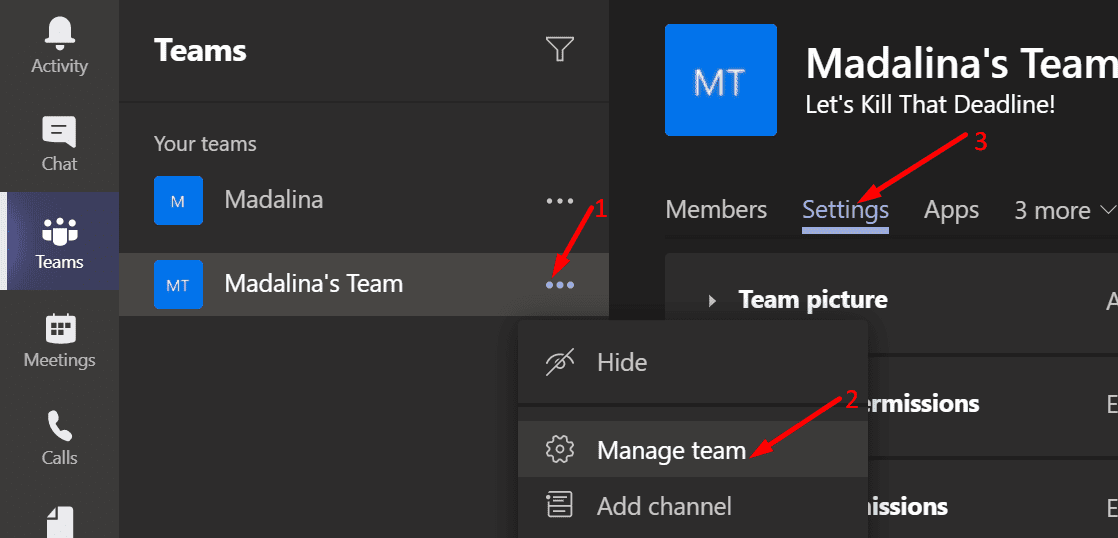Click the large MT team picture
This screenshot has height=538, width=1118.
pos(721,80)
